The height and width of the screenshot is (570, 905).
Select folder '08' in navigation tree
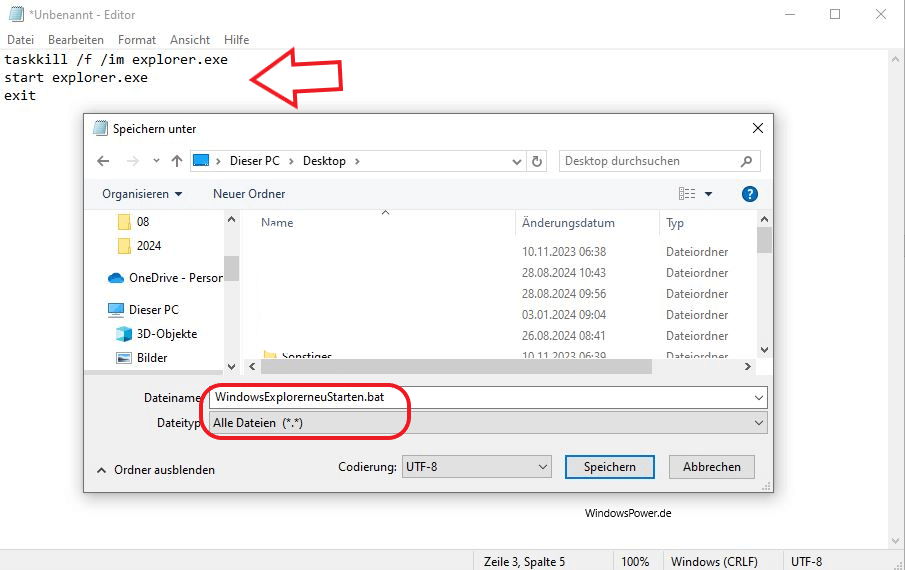click(143, 222)
